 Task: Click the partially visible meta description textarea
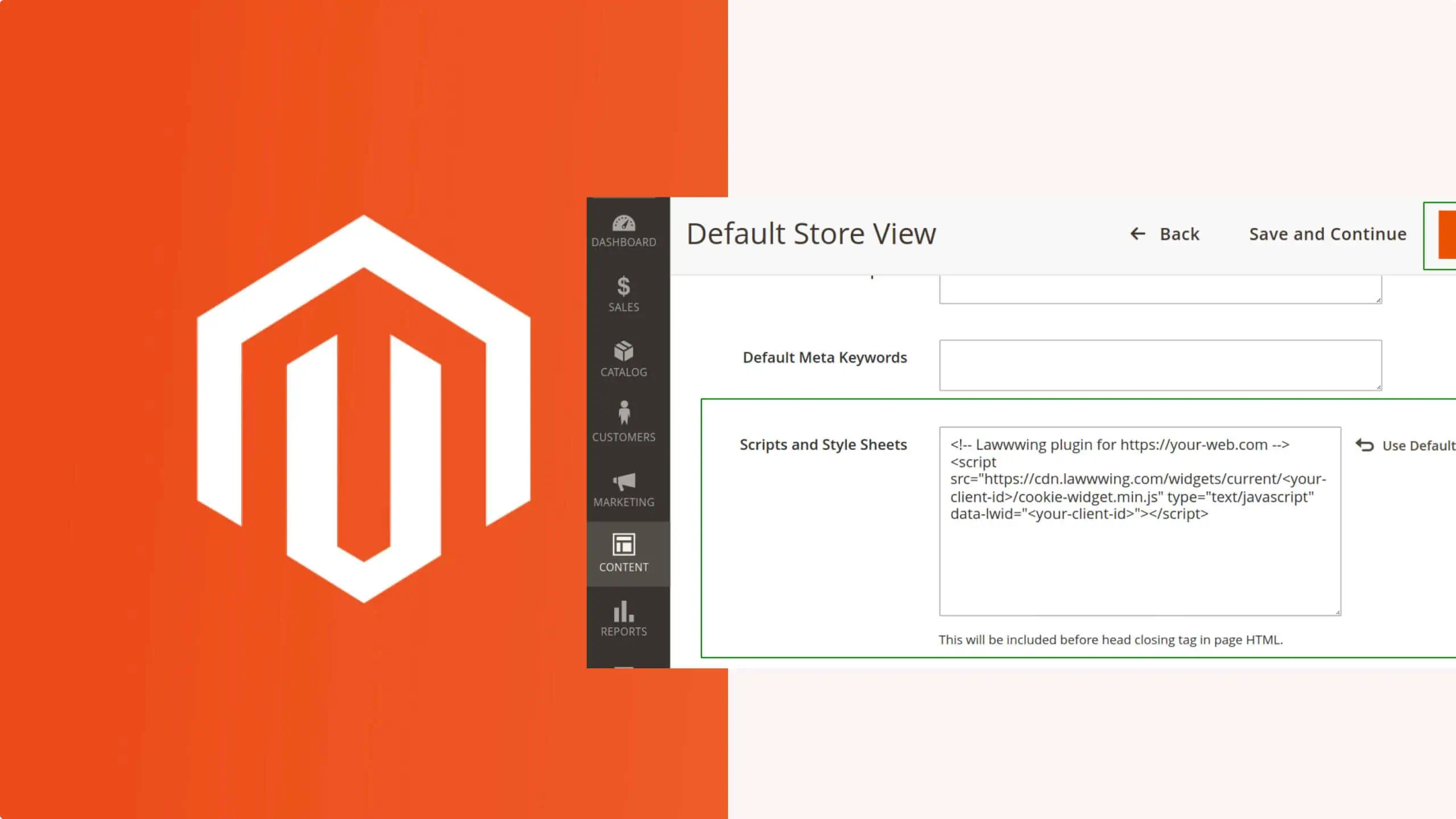pyautogui.click(x=1160, y=289)
